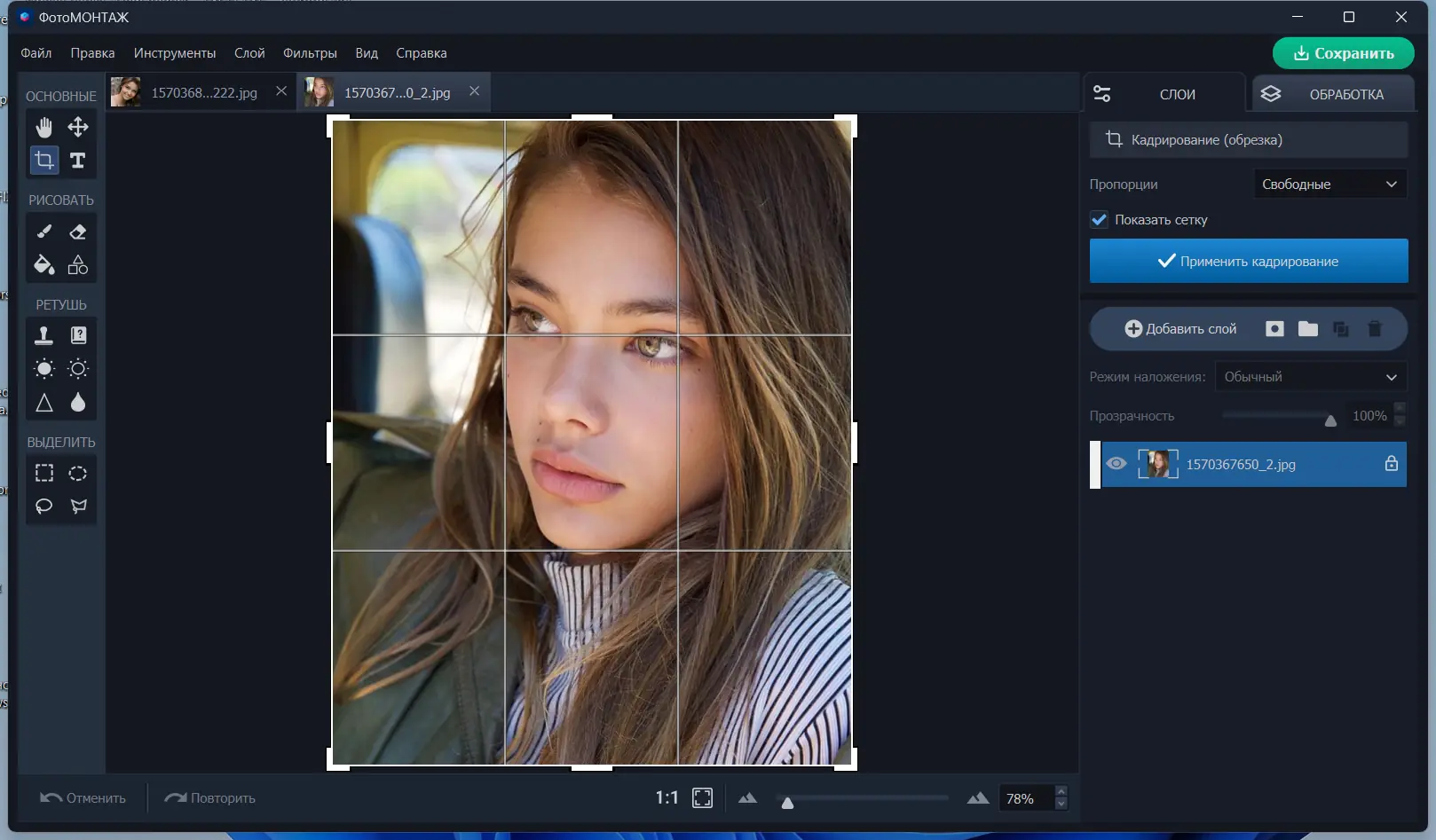The width and height of the screenshot is (1436, 840).
Task: Click the zoom percentage field
Action: [1026, 798]
